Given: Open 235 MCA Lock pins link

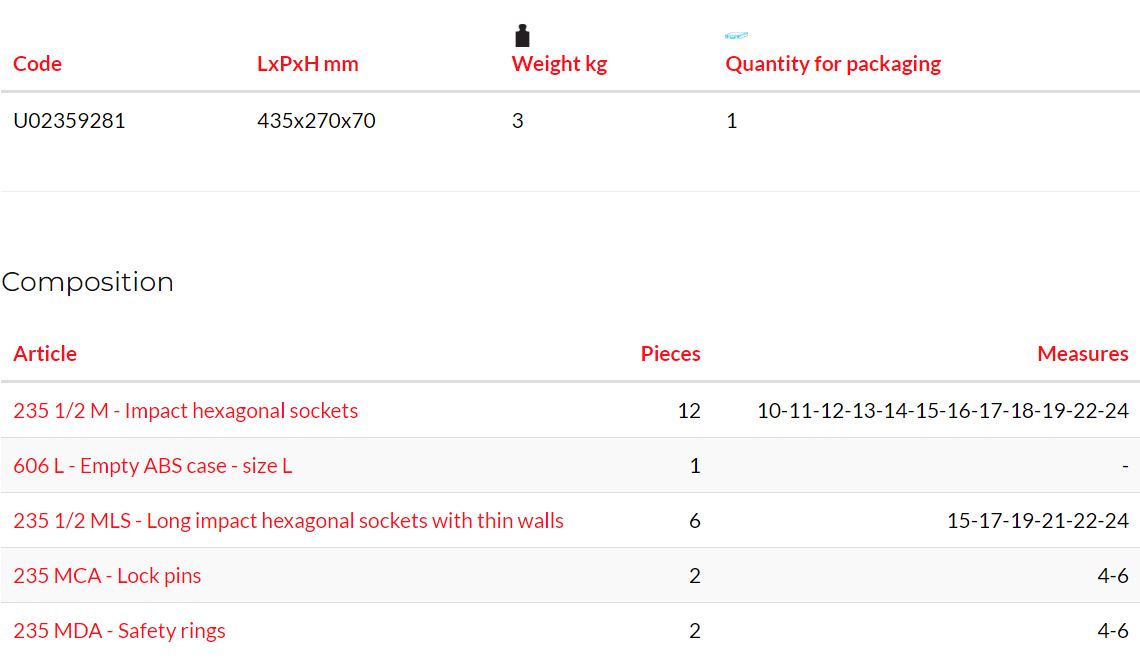Looking at the screenshot, I should [x=107, y=575].
